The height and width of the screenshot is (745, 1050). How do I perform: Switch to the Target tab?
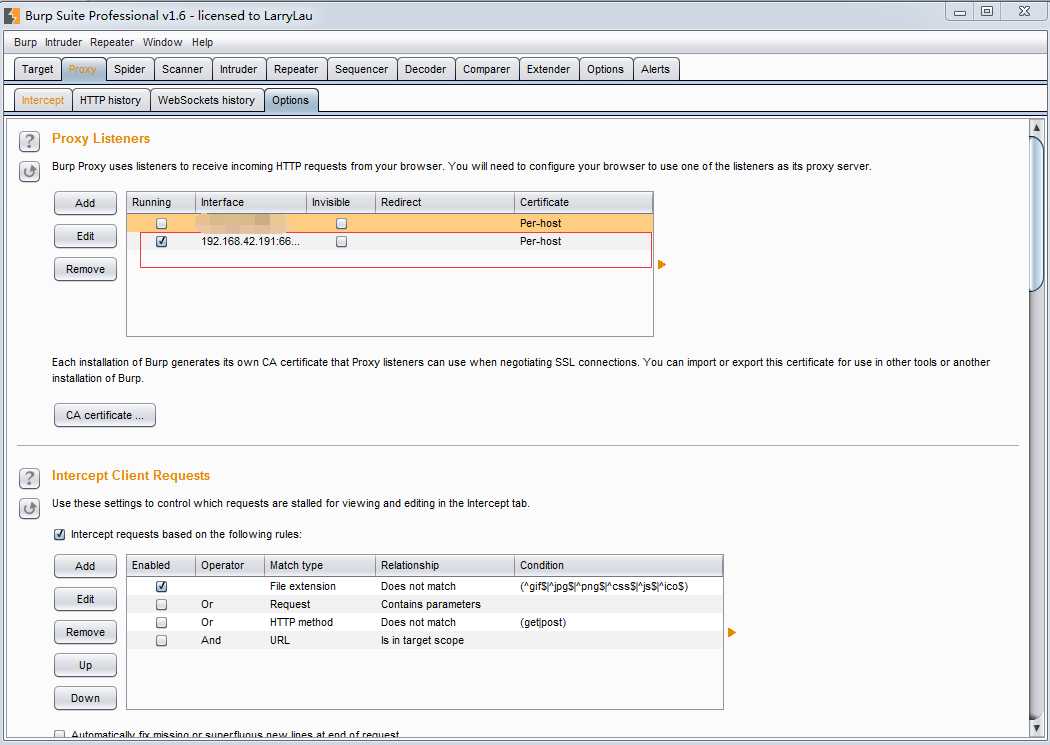38,69
